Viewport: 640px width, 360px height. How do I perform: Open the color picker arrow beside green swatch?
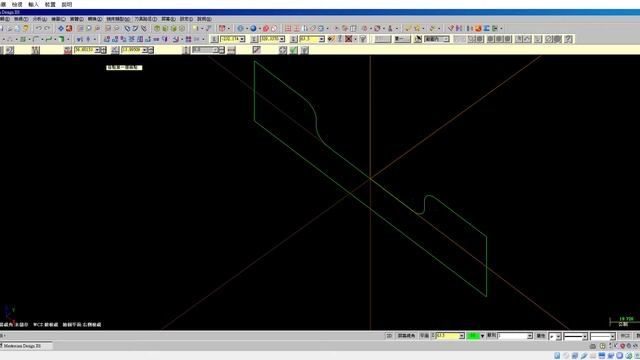pyautogui.click(x=482, y=336)
